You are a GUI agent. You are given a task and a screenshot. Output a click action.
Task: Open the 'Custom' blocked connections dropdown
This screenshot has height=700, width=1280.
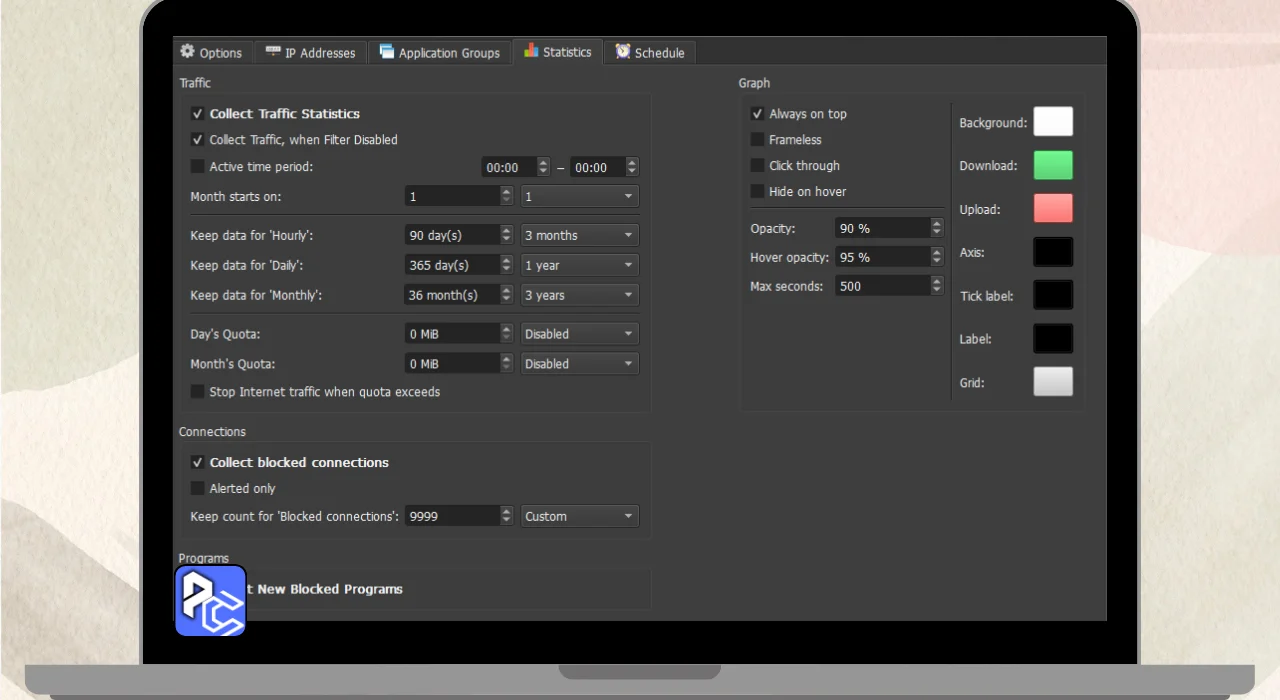579,517
